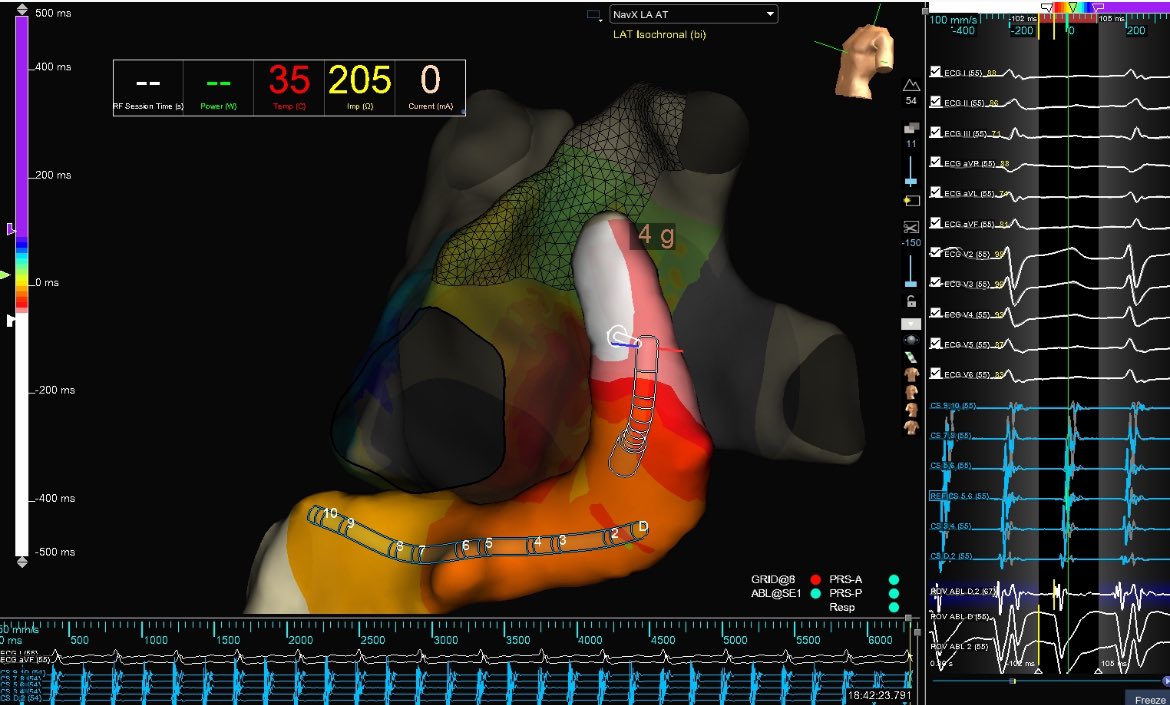Click the right caliper triangle at 105 ms
Screen dimensions: 1170x705
[1098, 671]
